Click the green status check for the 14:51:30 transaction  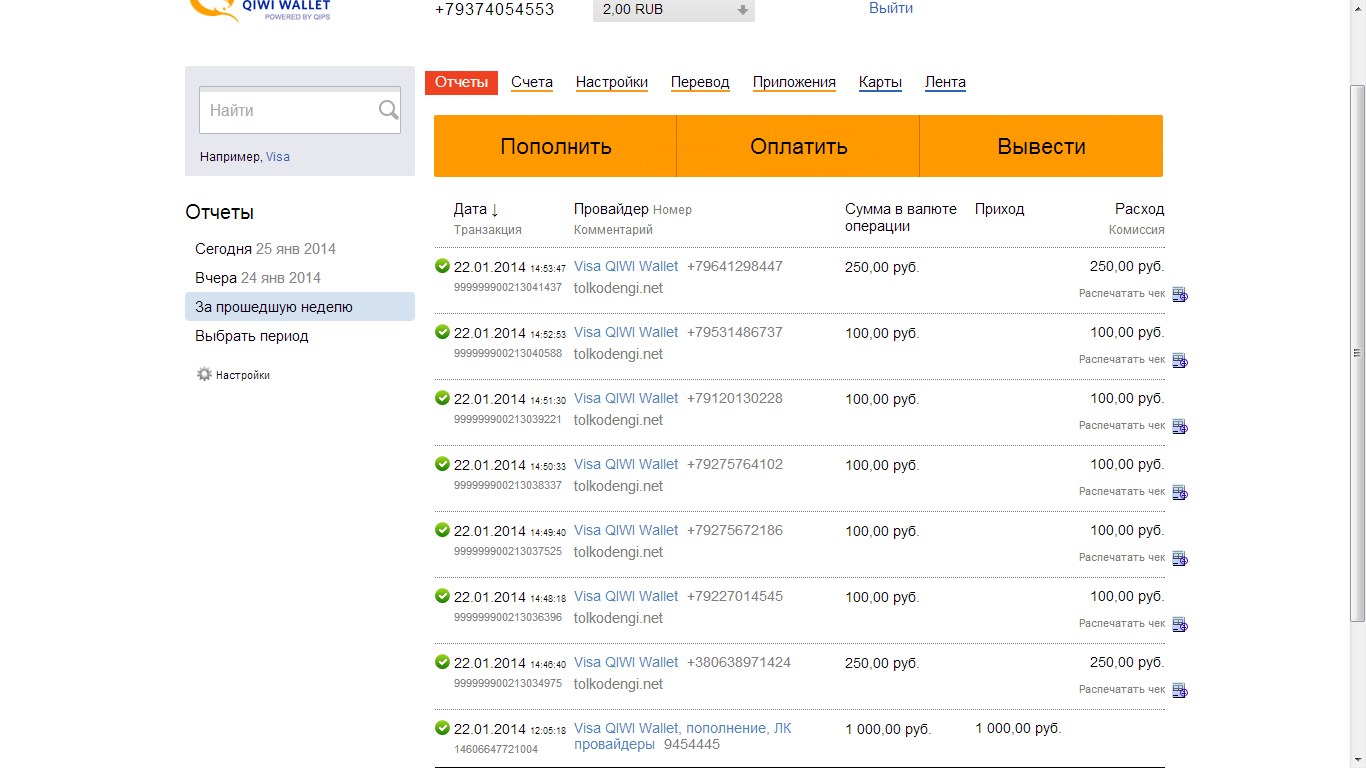442,398
